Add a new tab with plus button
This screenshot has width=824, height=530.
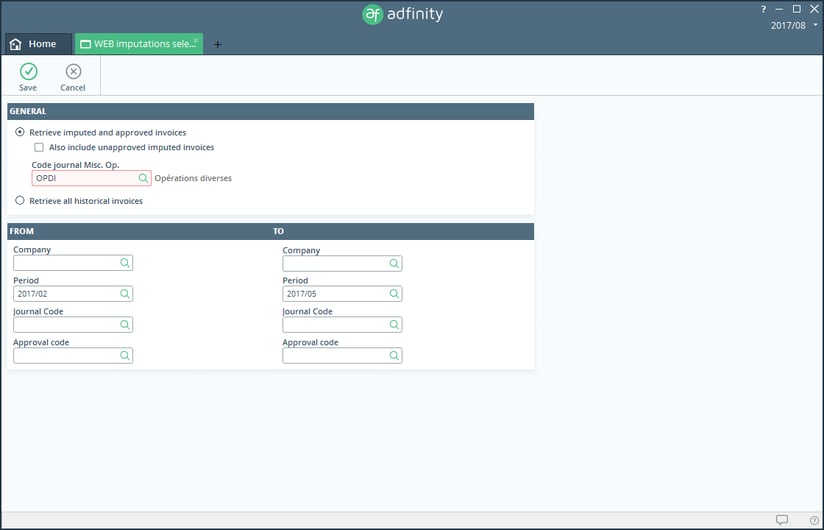click(x=218, y=44)
